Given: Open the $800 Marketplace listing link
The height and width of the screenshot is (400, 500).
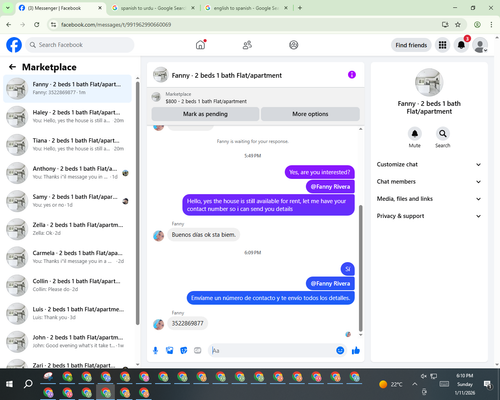Looking at the screenshot, I should click(206, 101).
